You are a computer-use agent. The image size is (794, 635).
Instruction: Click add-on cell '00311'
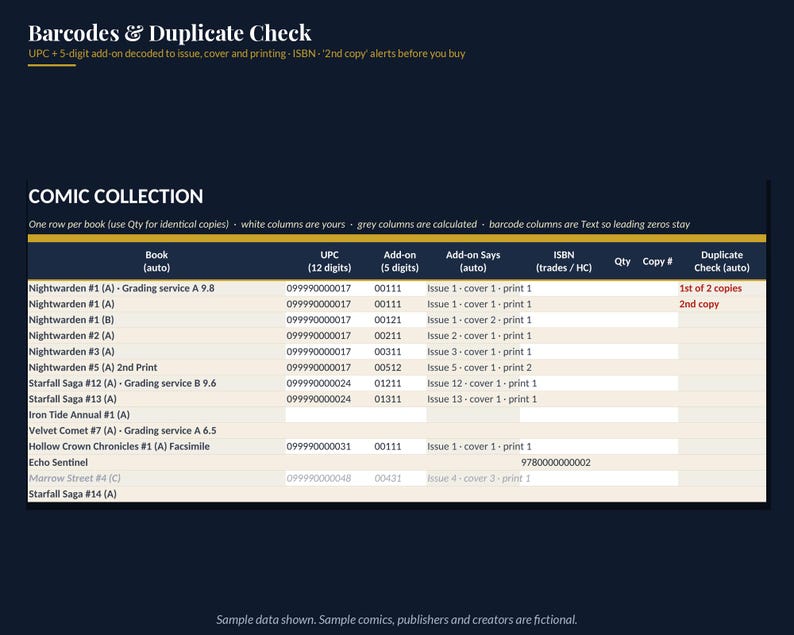[x=400, y=351]
